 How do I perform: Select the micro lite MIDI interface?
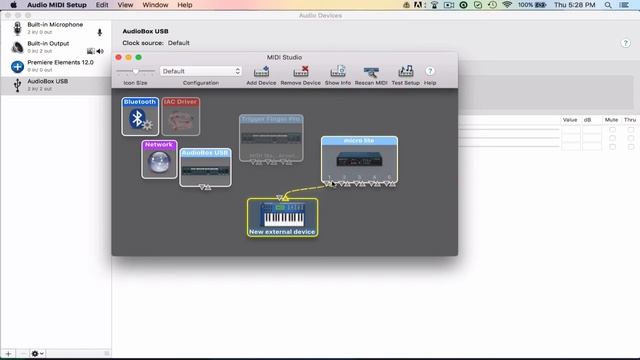[359, 159]
